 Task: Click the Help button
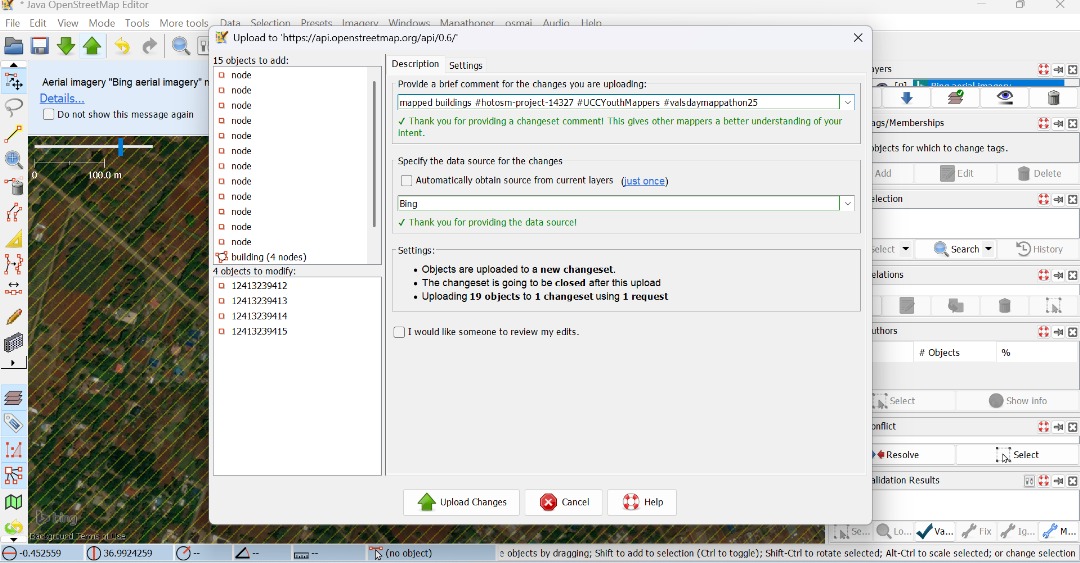pos(642,502)
